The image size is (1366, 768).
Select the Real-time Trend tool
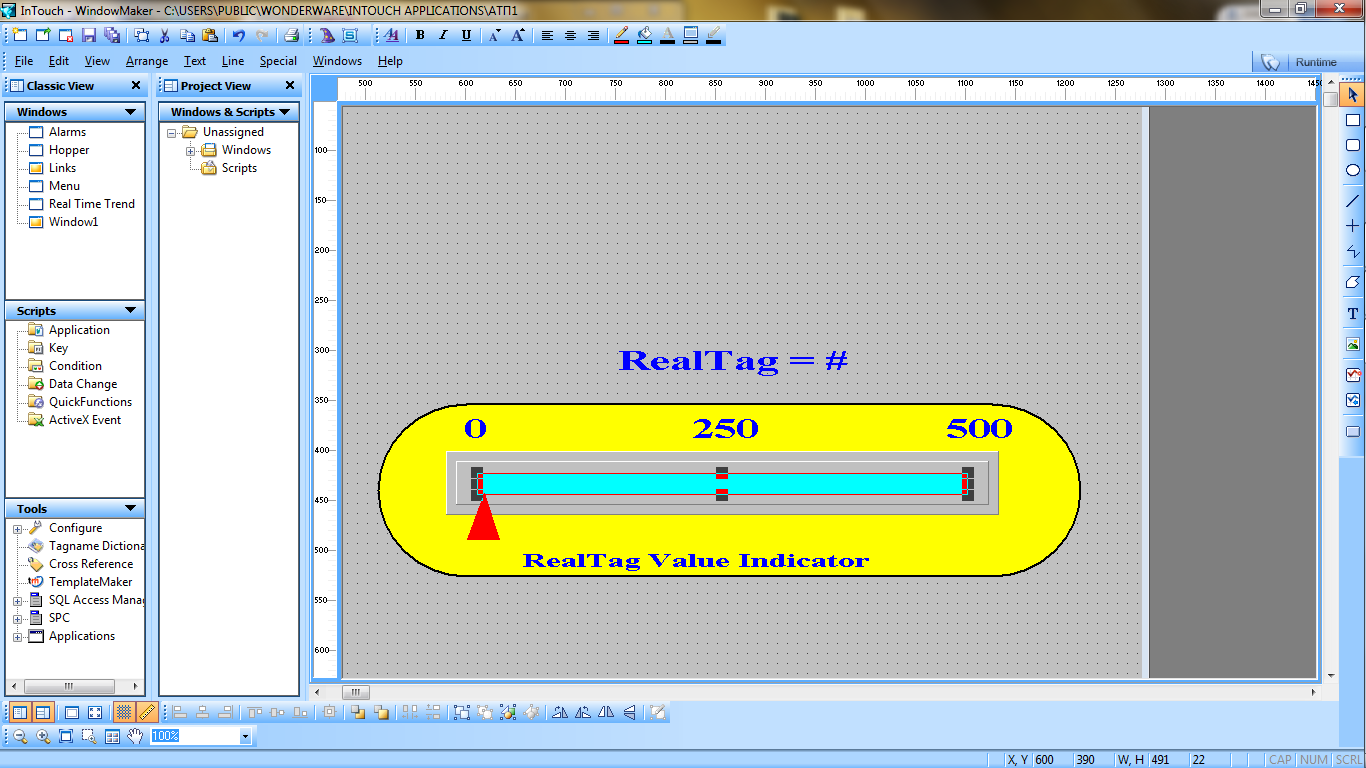[x=1353, y=375]
